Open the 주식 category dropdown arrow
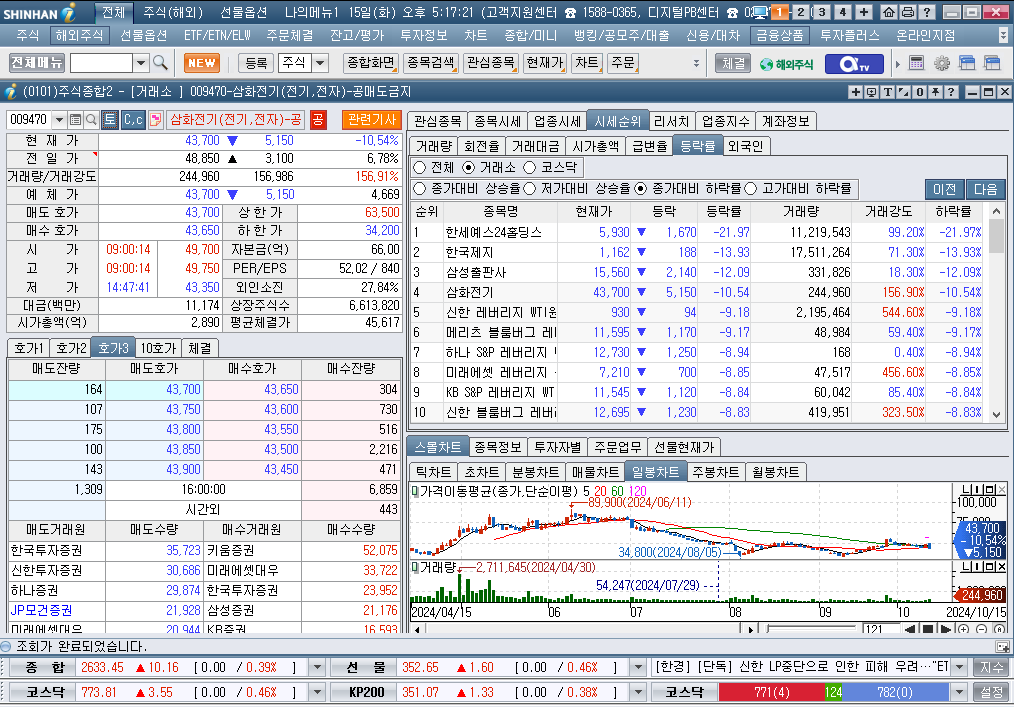The image size is (1014, 707). click(x=320, y=63)
